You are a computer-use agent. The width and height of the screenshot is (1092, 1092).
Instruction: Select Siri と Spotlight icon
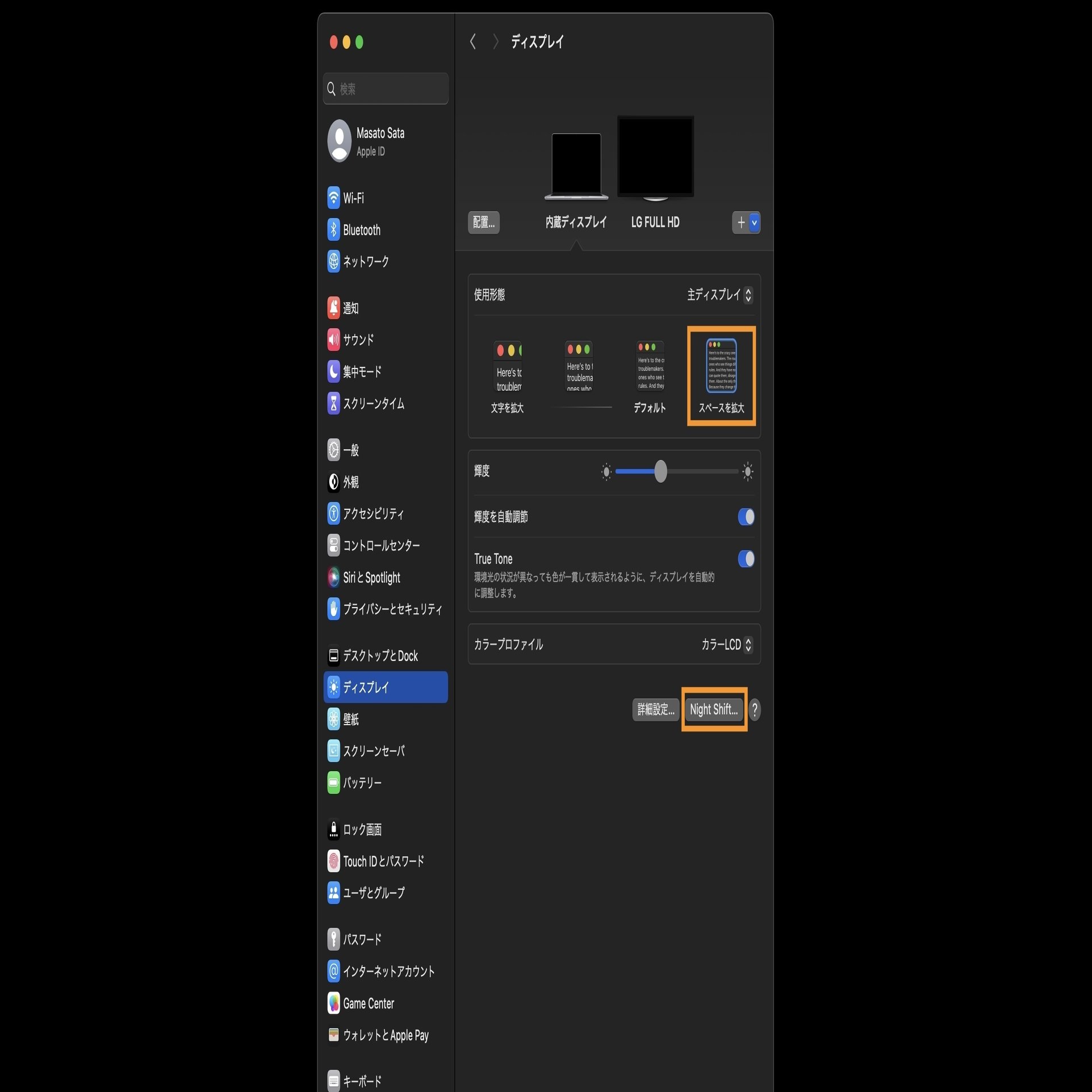tap(333, 578)
